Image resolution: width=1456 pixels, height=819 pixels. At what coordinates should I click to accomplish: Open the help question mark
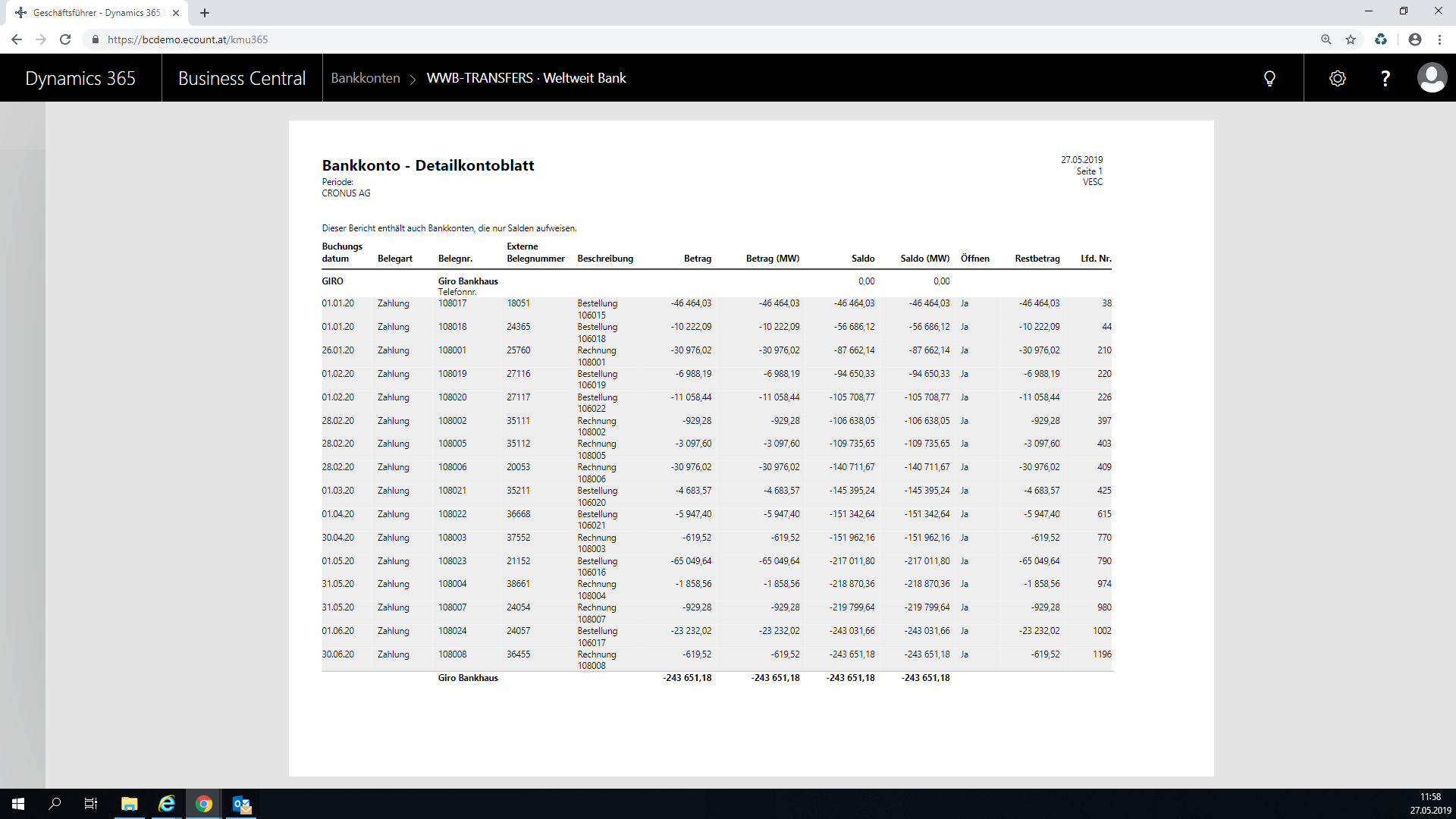[1385, 78]
